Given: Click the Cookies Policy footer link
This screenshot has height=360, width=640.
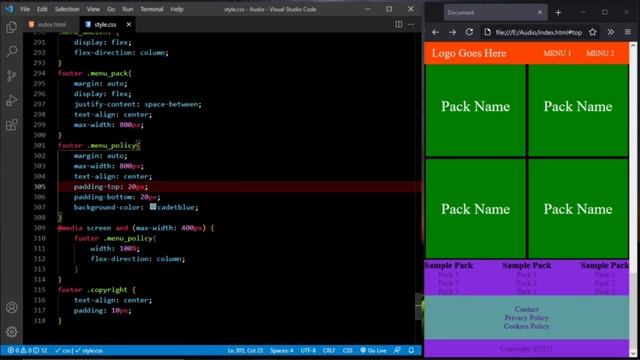Looking at the screenshot, I should (x=527, y=326).
